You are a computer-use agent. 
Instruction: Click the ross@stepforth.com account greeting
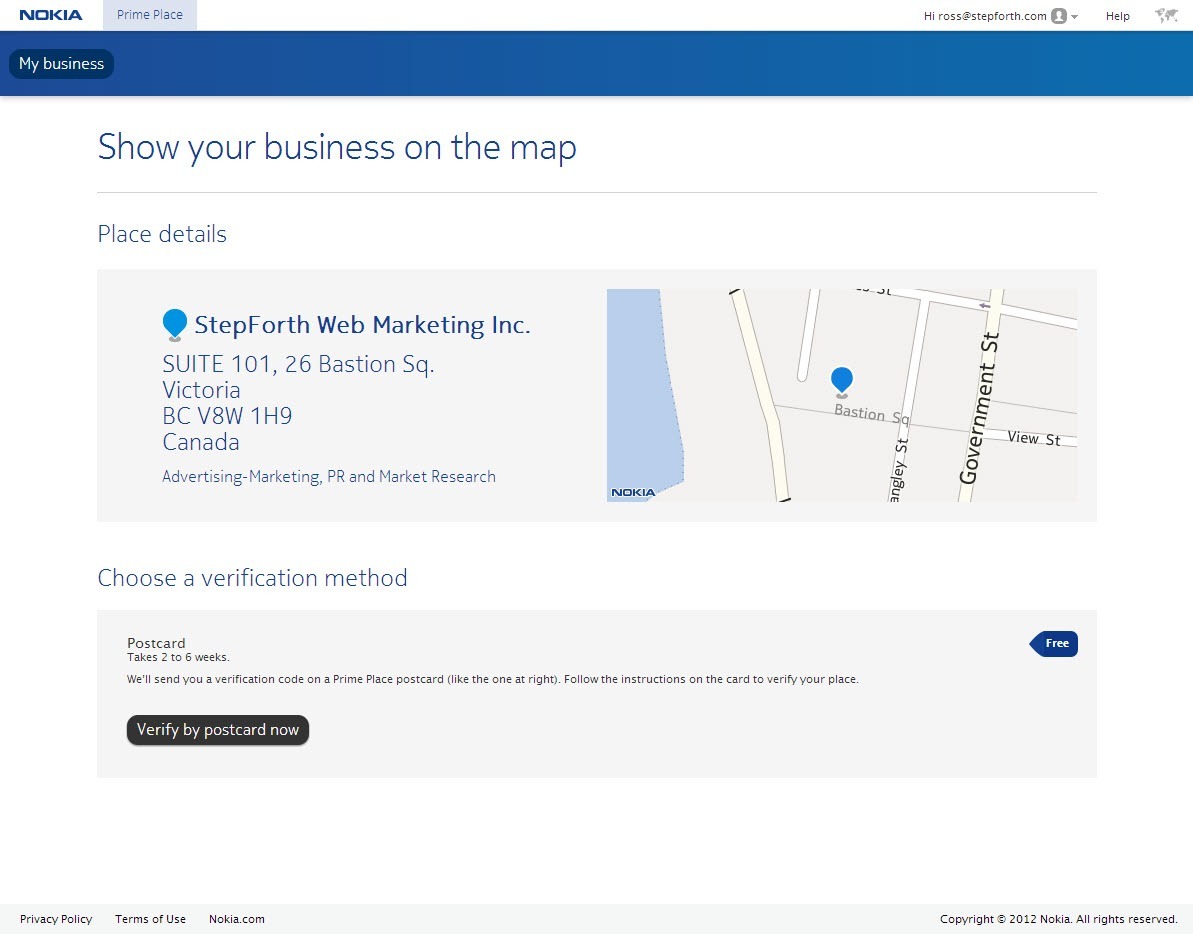click(x=985, y=16)
